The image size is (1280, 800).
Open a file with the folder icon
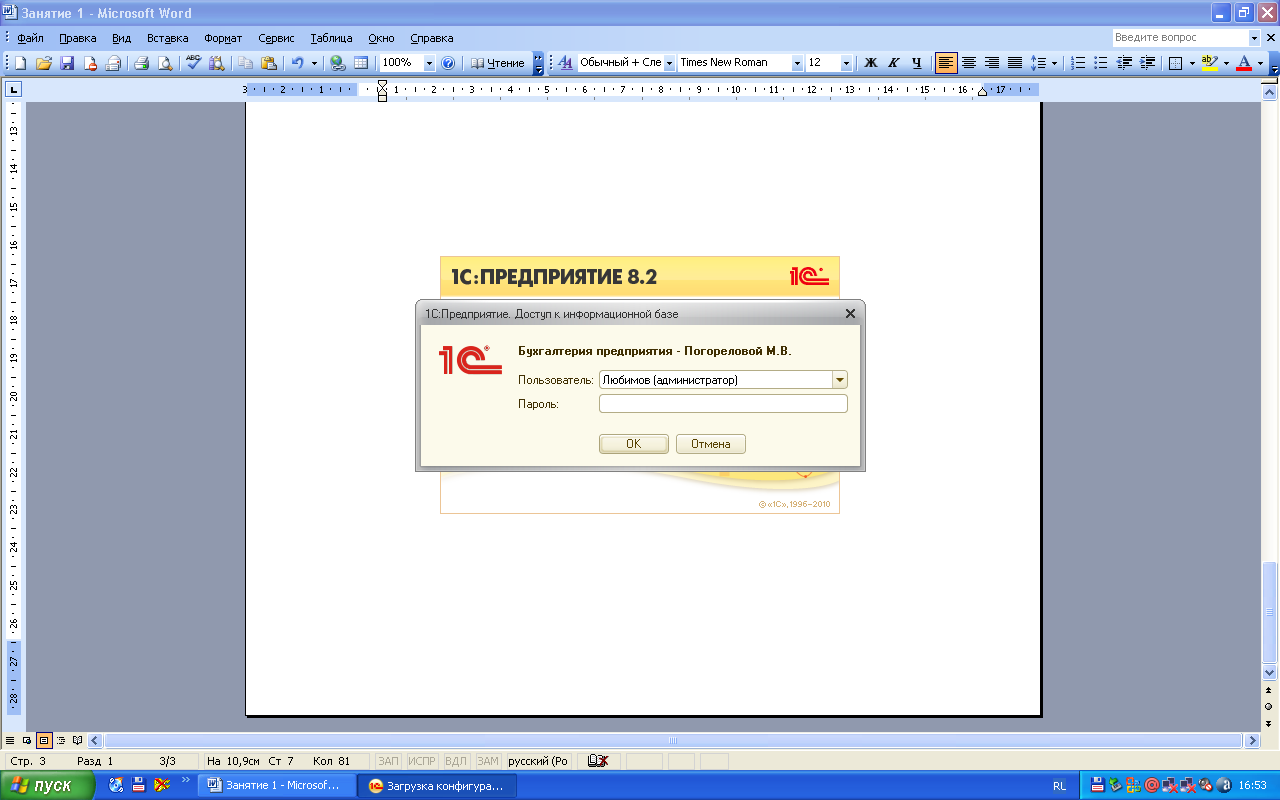[43, 63]
